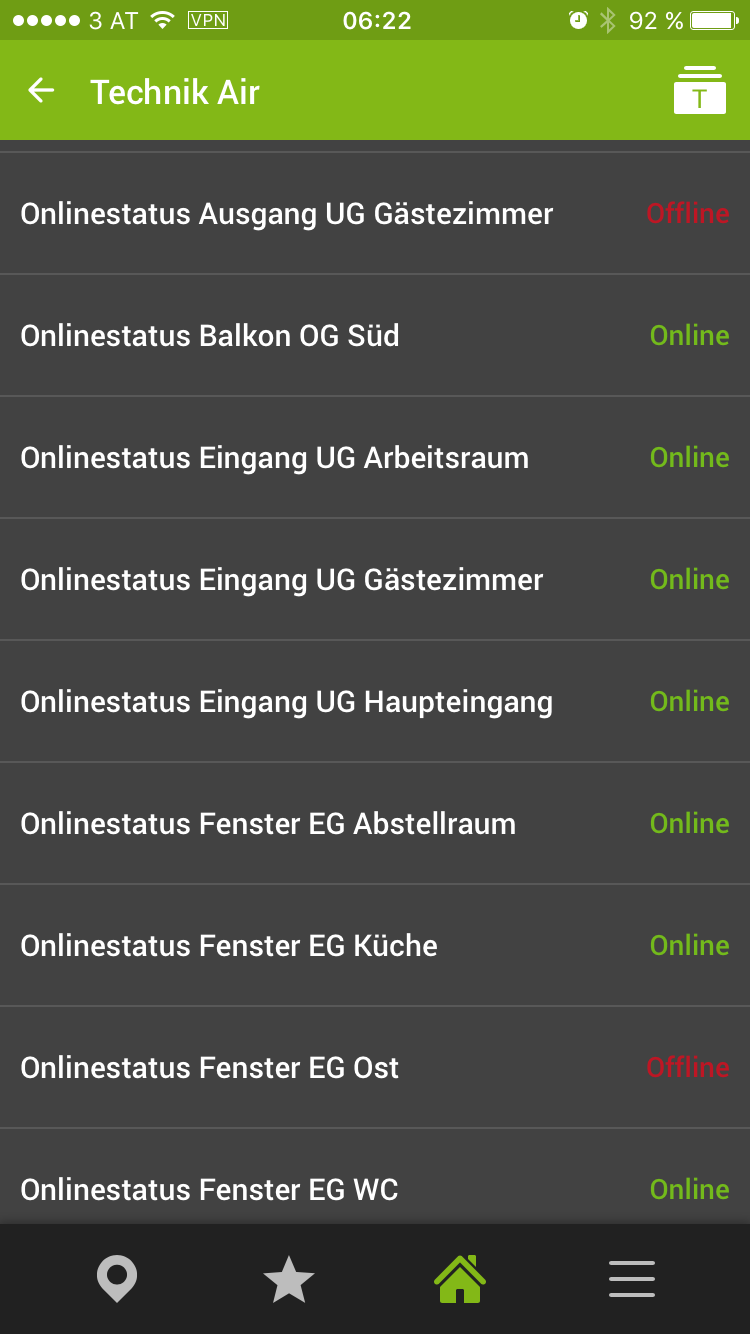
Task: Select Onlinestatus Fenster EG Abstellraum row
Action: pos(268,824)
